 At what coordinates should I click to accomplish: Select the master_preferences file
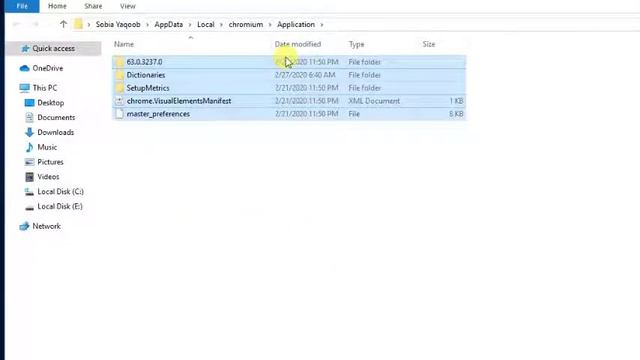click(289, 114)
